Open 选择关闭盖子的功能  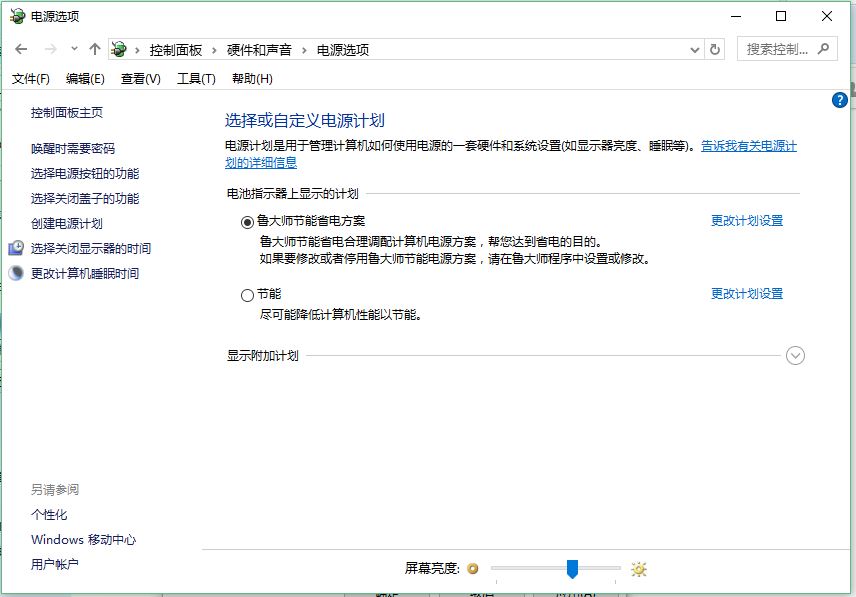[85, 199]
